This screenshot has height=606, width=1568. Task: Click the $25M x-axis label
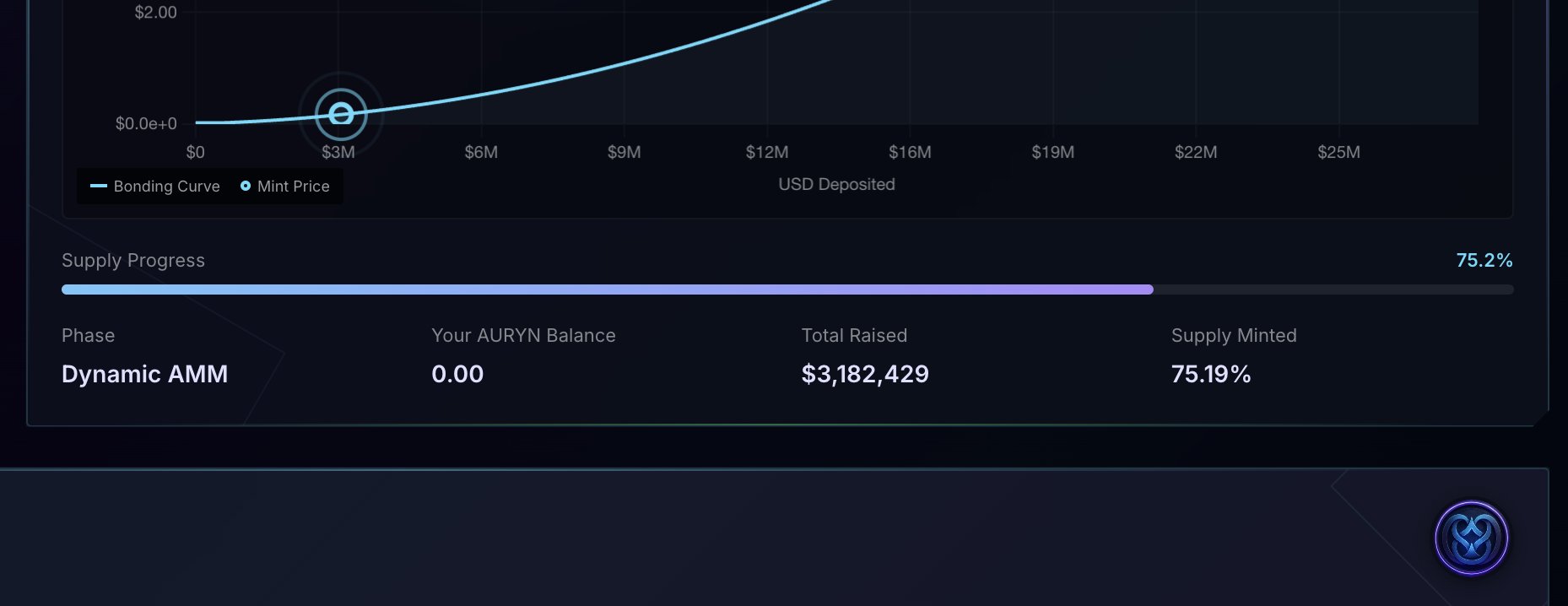click(x=1338, y=152)
